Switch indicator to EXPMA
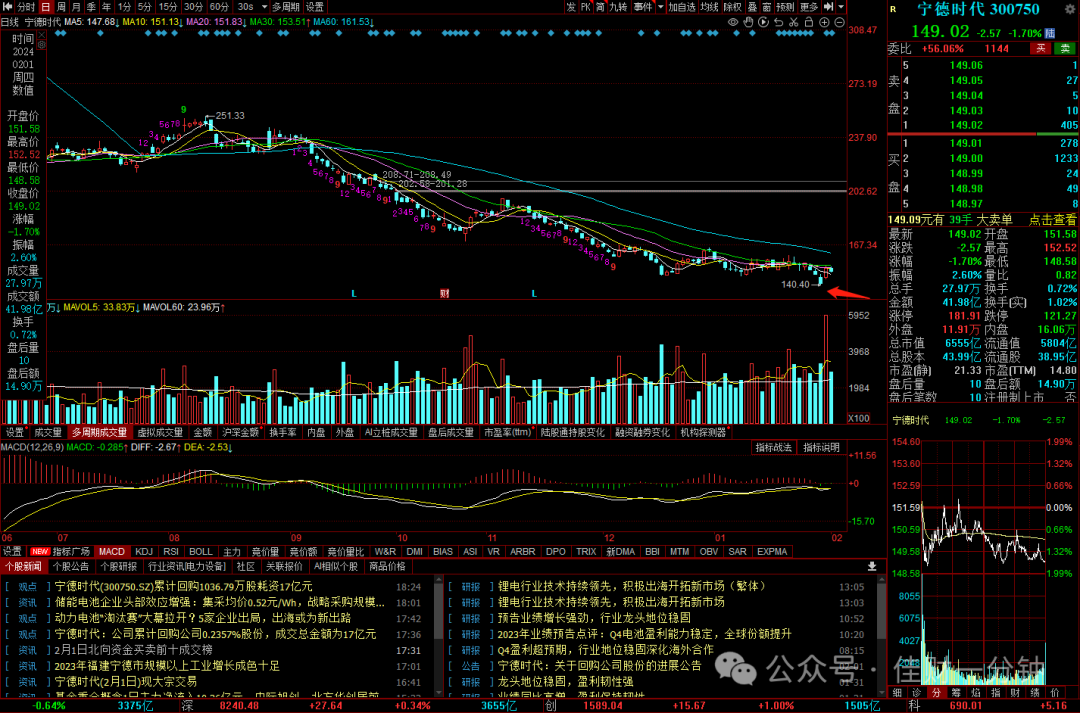The image size is (1080, 713). 772,552
